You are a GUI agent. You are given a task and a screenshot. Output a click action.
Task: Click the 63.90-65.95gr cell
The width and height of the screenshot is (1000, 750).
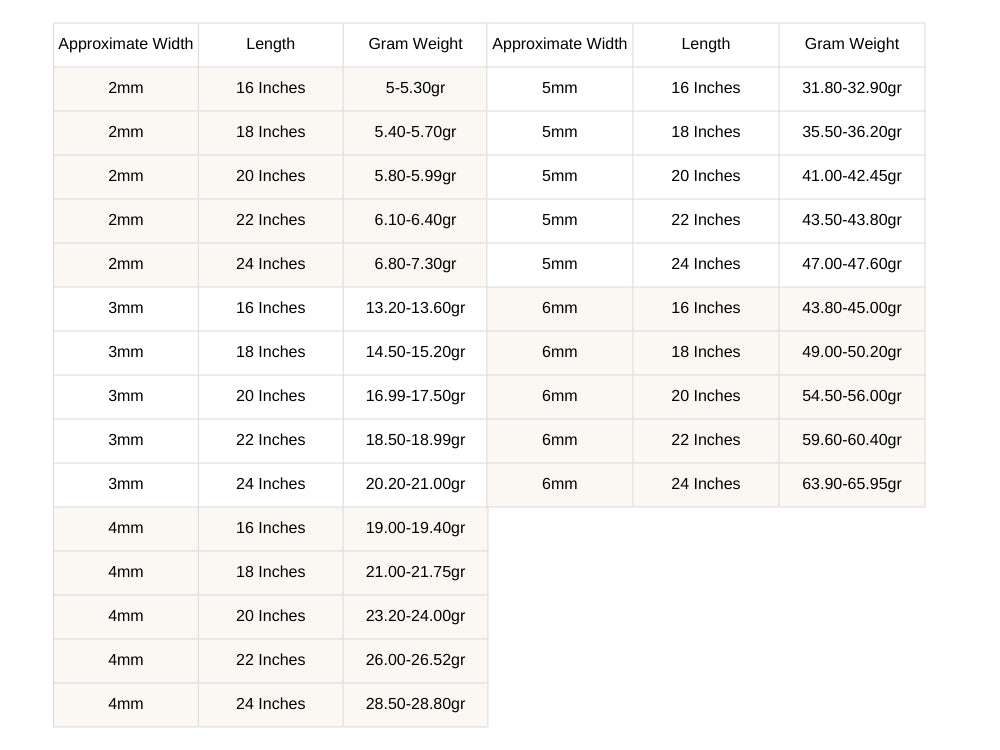pyautogui.click(x=851, y=484)
